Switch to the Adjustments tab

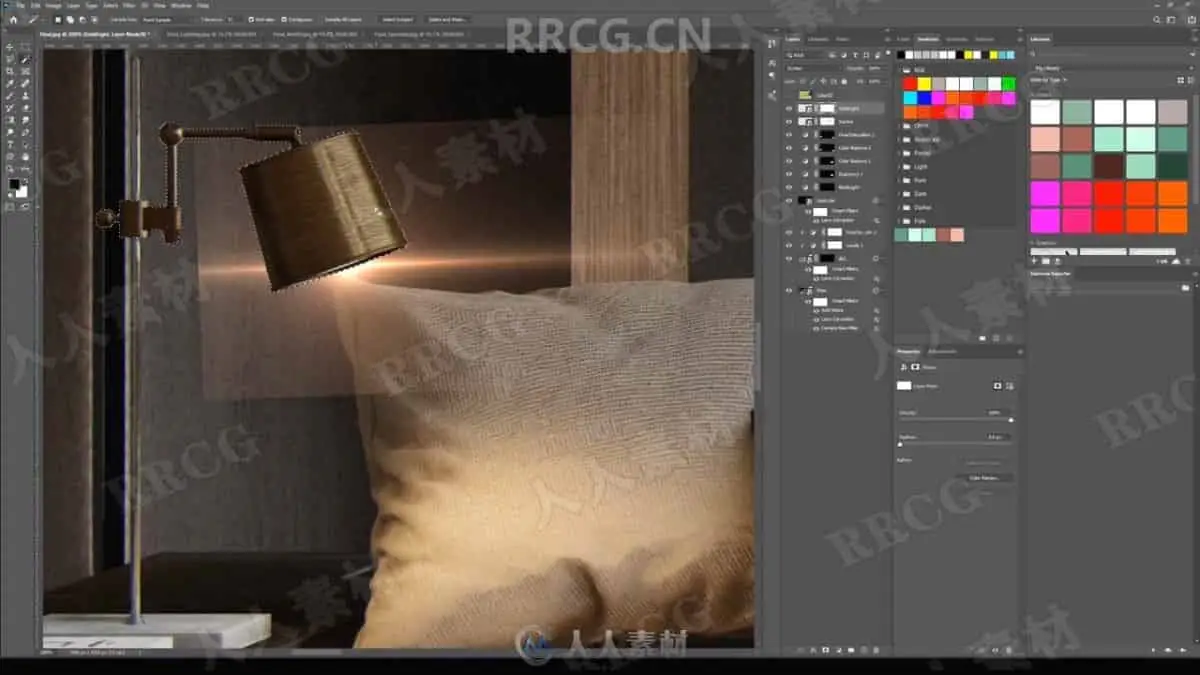(x=942, y=351)
